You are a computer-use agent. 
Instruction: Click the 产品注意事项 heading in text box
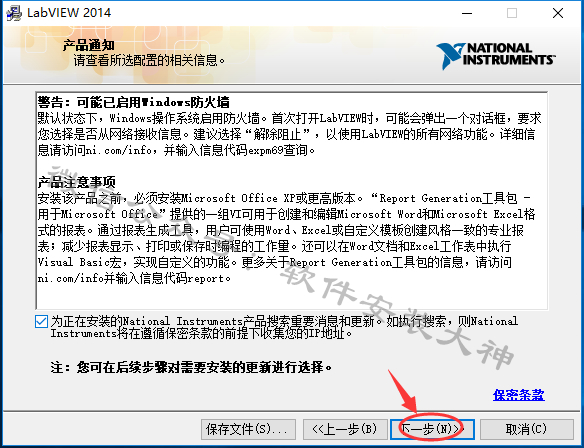click(76, 182)
